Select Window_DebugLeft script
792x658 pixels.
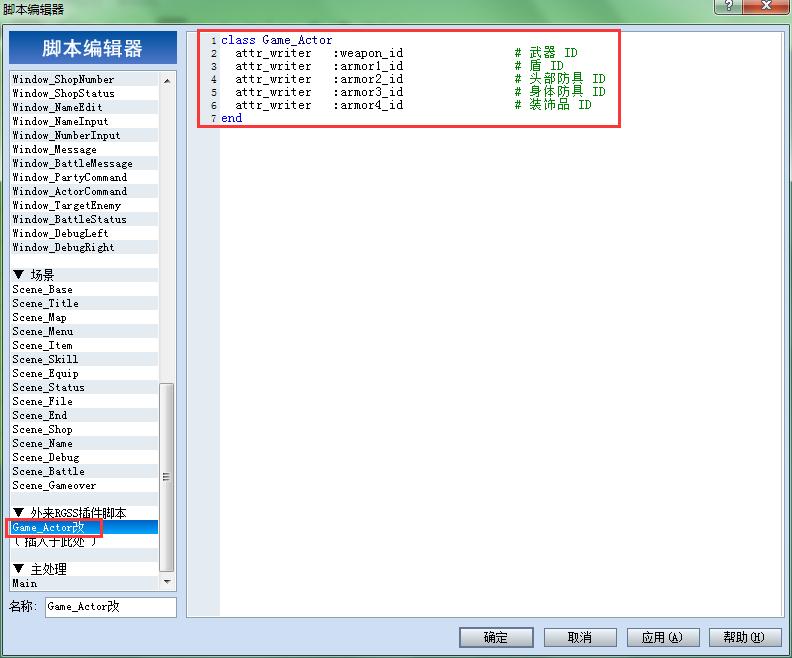pos(84,233)
